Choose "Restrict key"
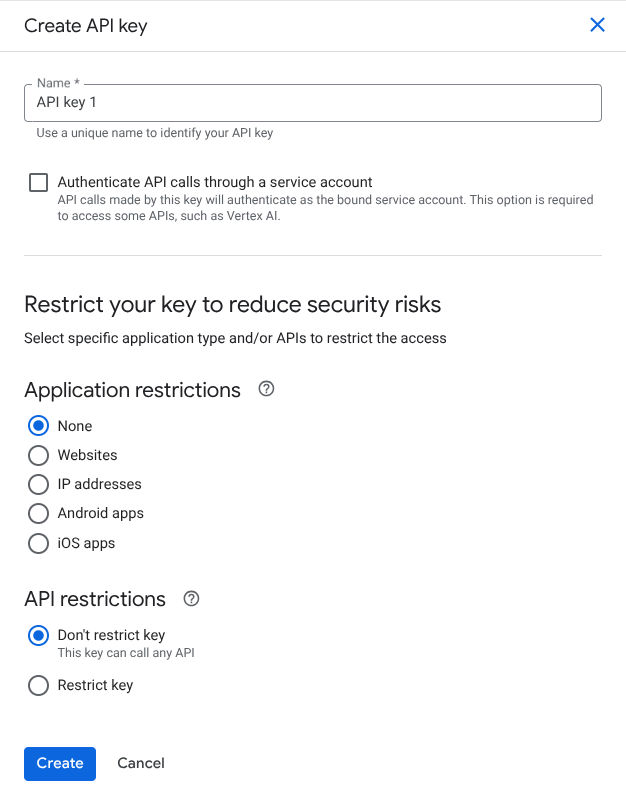The height and width of the screenshot is (810, 626). pyautogui.click(x=38, y=685)
